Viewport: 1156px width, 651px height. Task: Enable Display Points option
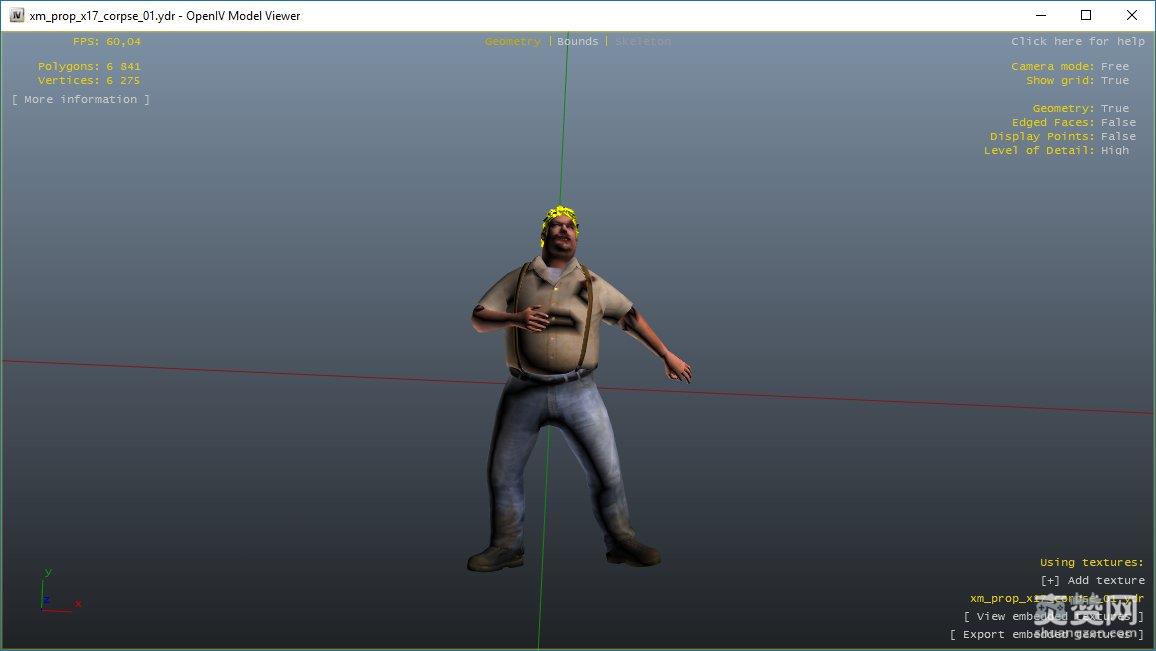click(1118, 136)
